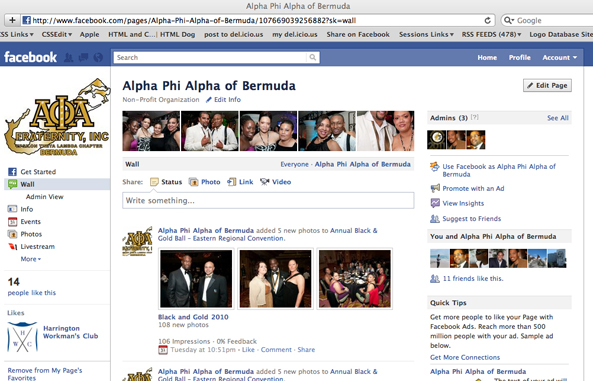This screenshot has width=593, height=381.
Task: Click the calendar icon beside Tuesday timestamp
Action: 163,350
